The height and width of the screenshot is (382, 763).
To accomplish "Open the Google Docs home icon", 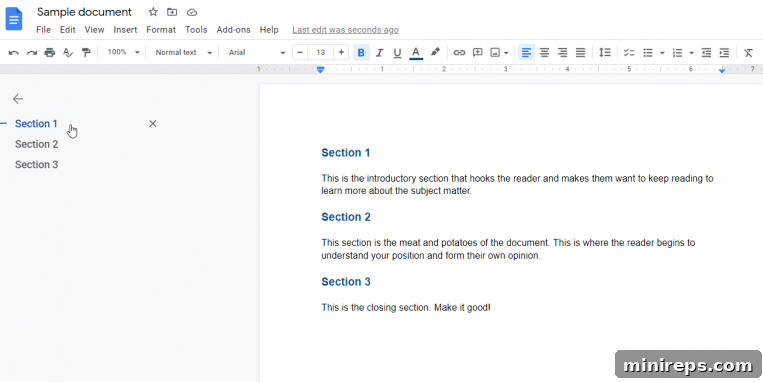I will 14,19.
